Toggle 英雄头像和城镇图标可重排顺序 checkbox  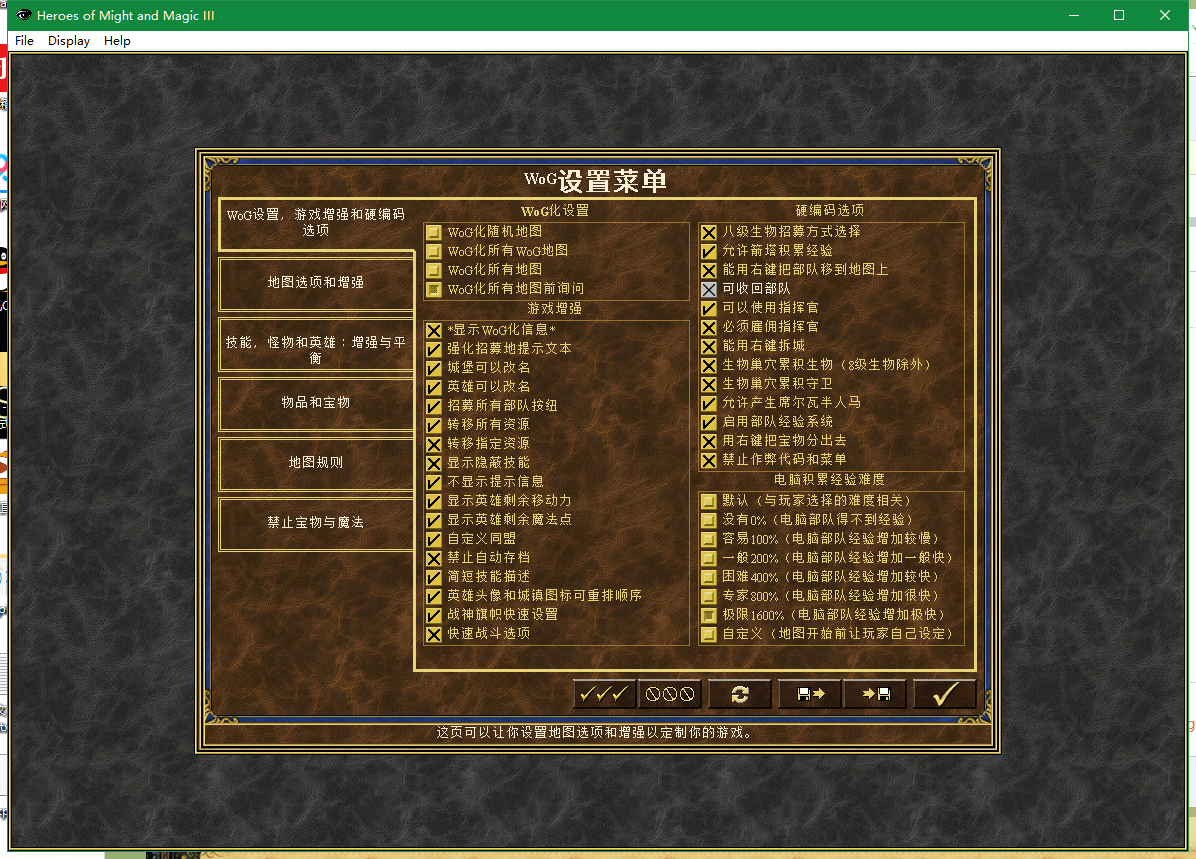point(434,596)
